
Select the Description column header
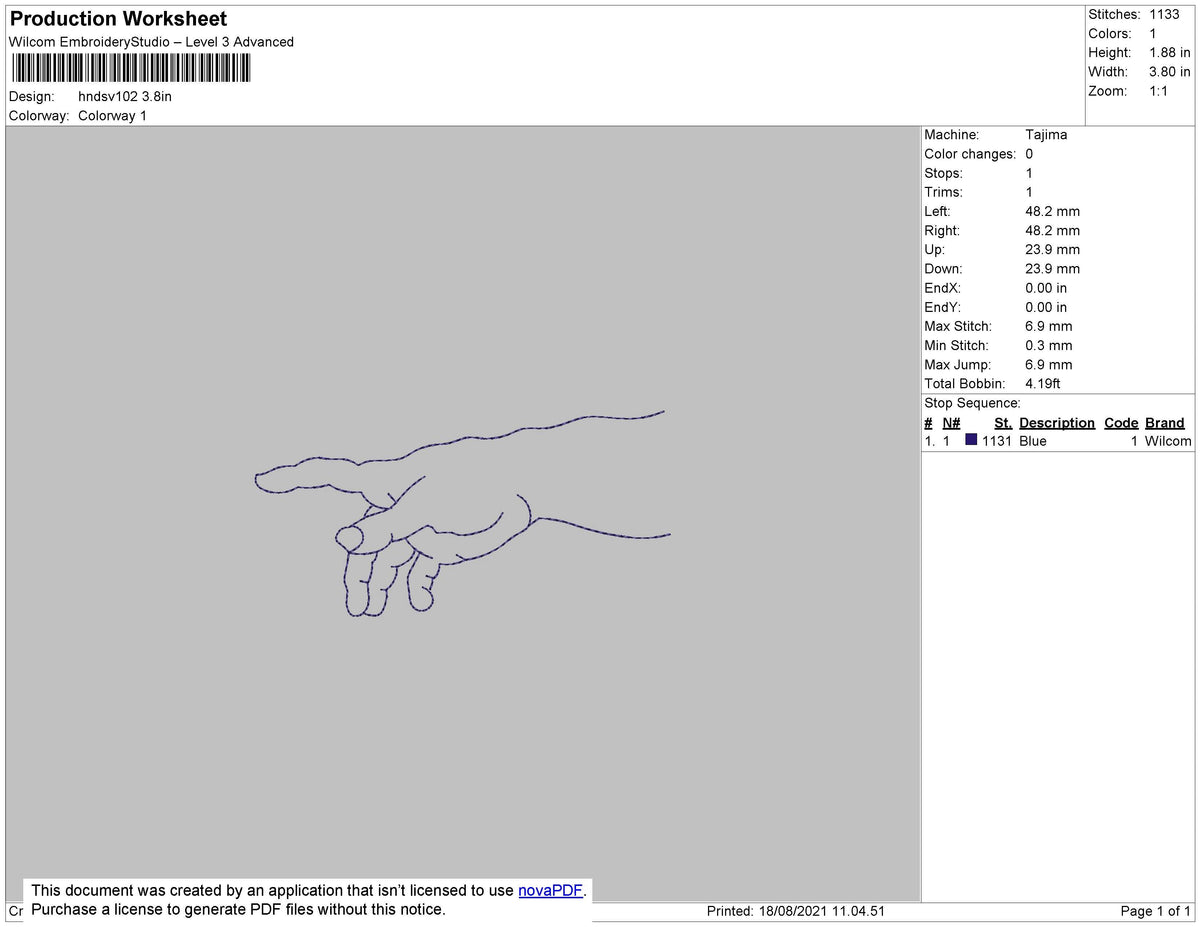(1057, 422)
